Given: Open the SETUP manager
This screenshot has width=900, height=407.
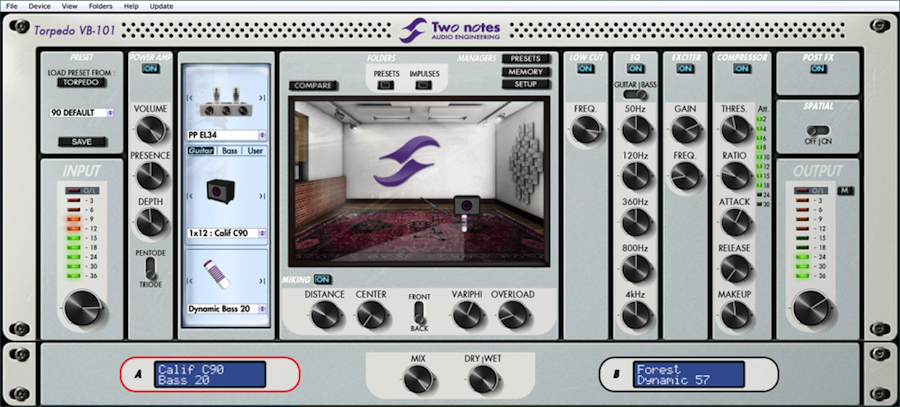Looking at the screenshot, I should (525, 84).
